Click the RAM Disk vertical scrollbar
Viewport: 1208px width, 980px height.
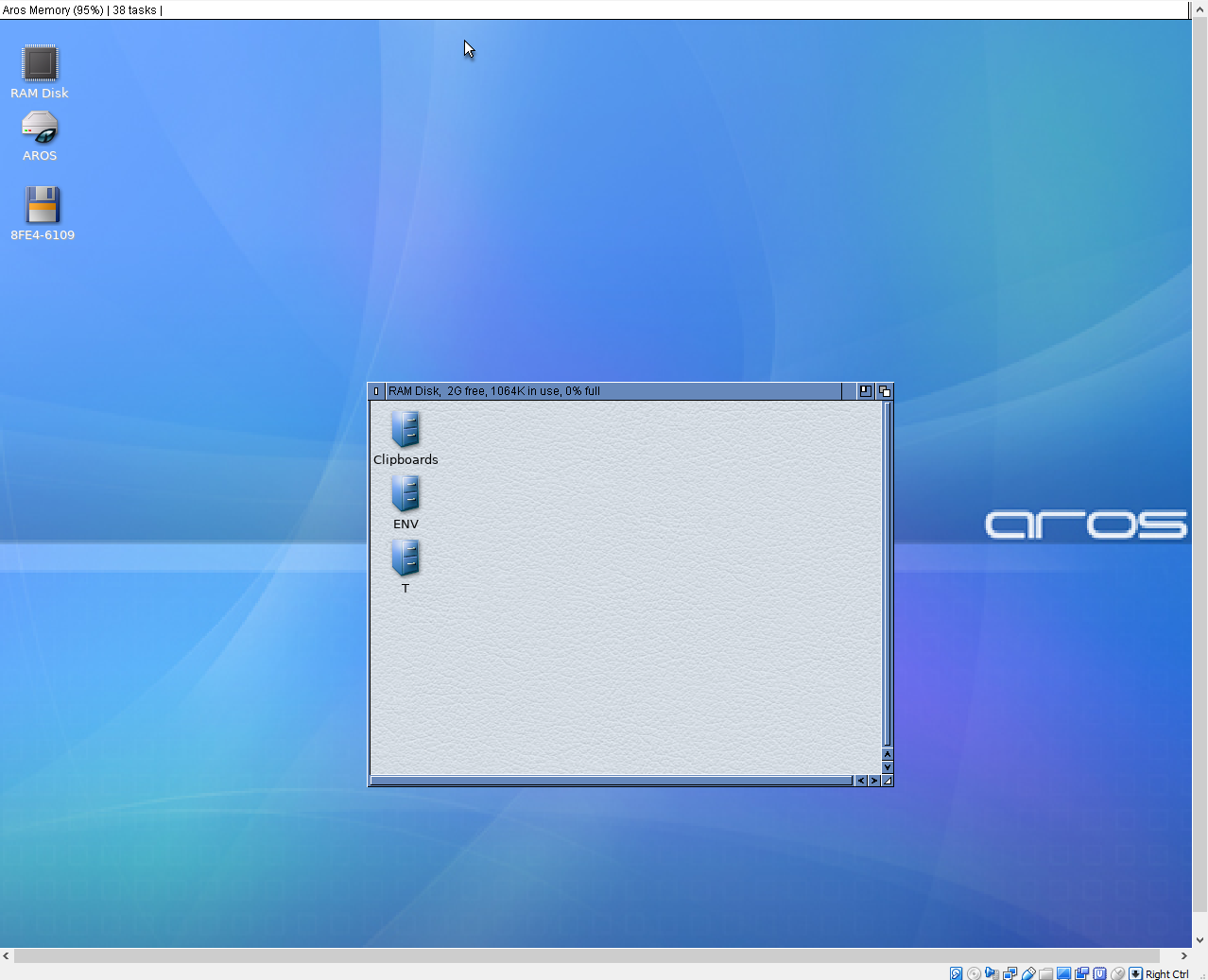(888, 575)
